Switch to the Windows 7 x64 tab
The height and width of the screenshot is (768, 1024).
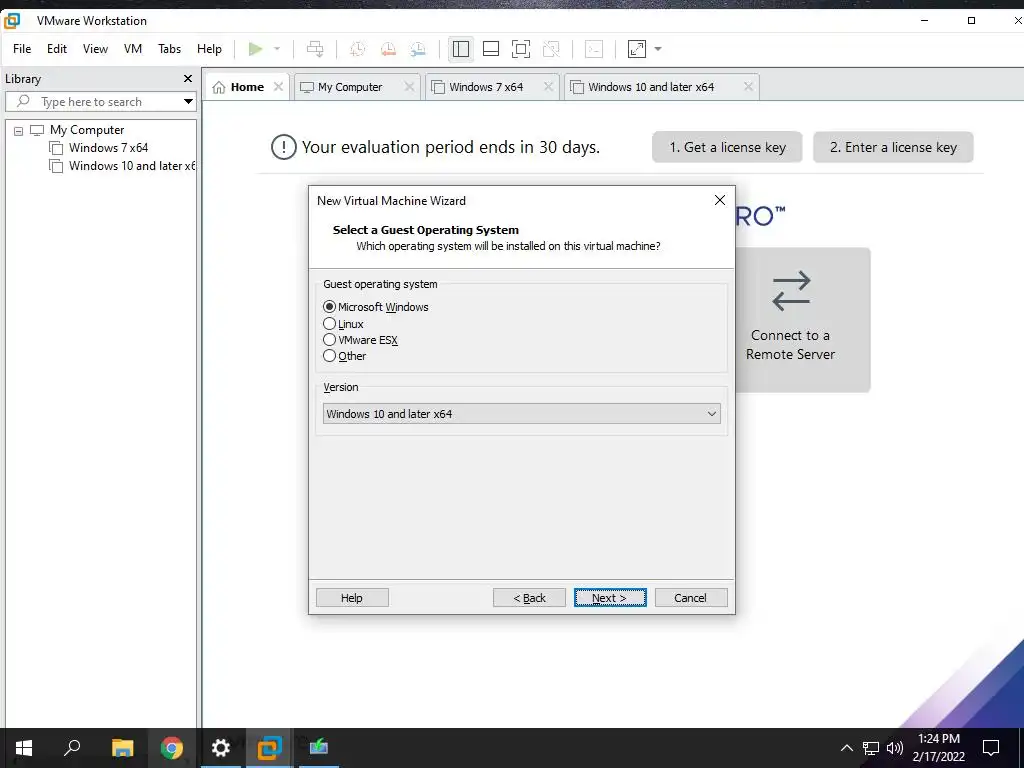tap(486, 87)
